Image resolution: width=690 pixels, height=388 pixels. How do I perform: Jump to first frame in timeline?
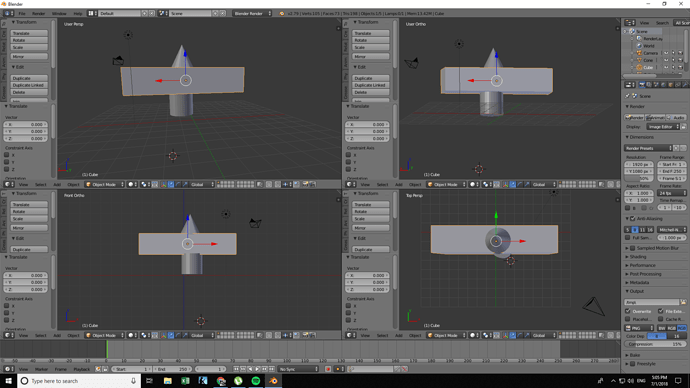pos(236,369)
